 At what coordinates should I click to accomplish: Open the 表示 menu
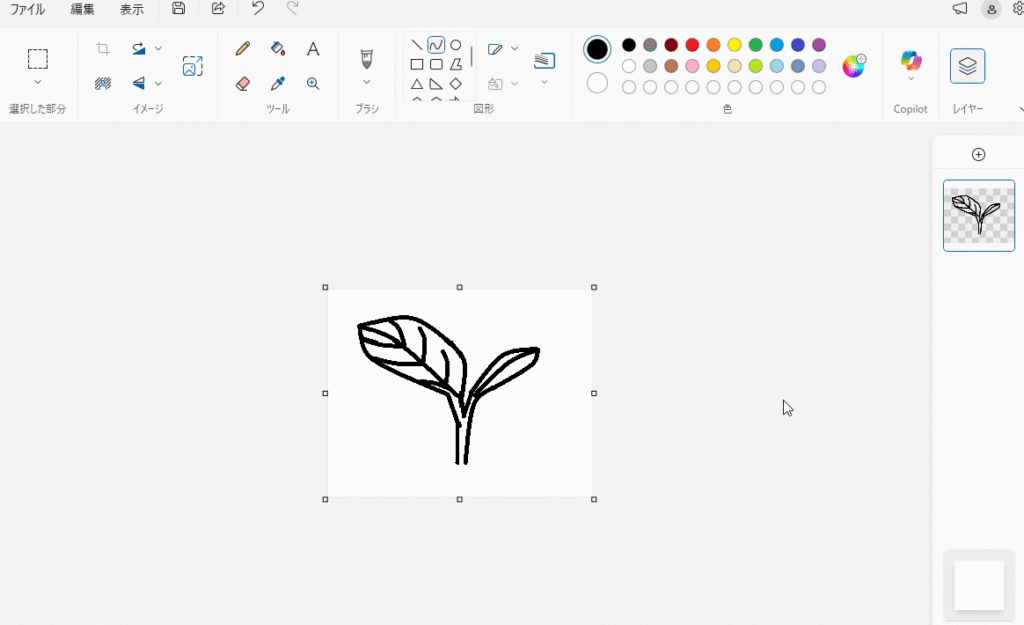pos(131,9)
